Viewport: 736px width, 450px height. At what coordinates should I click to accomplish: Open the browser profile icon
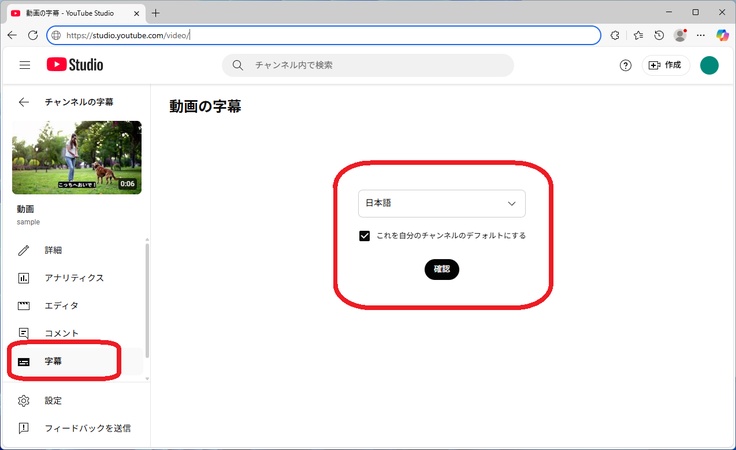(680, 35)
